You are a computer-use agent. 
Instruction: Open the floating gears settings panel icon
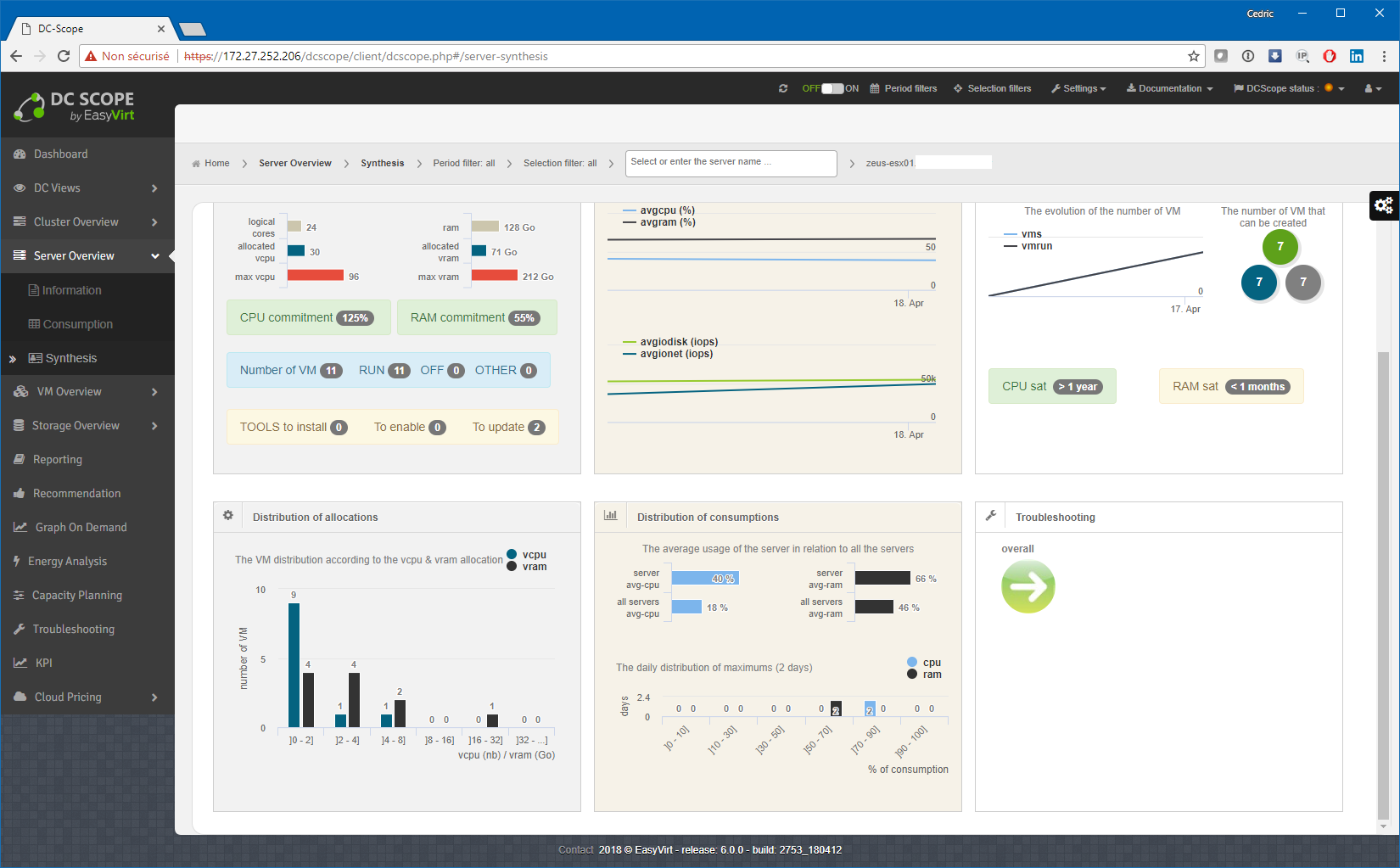[x=1384, y=205]
